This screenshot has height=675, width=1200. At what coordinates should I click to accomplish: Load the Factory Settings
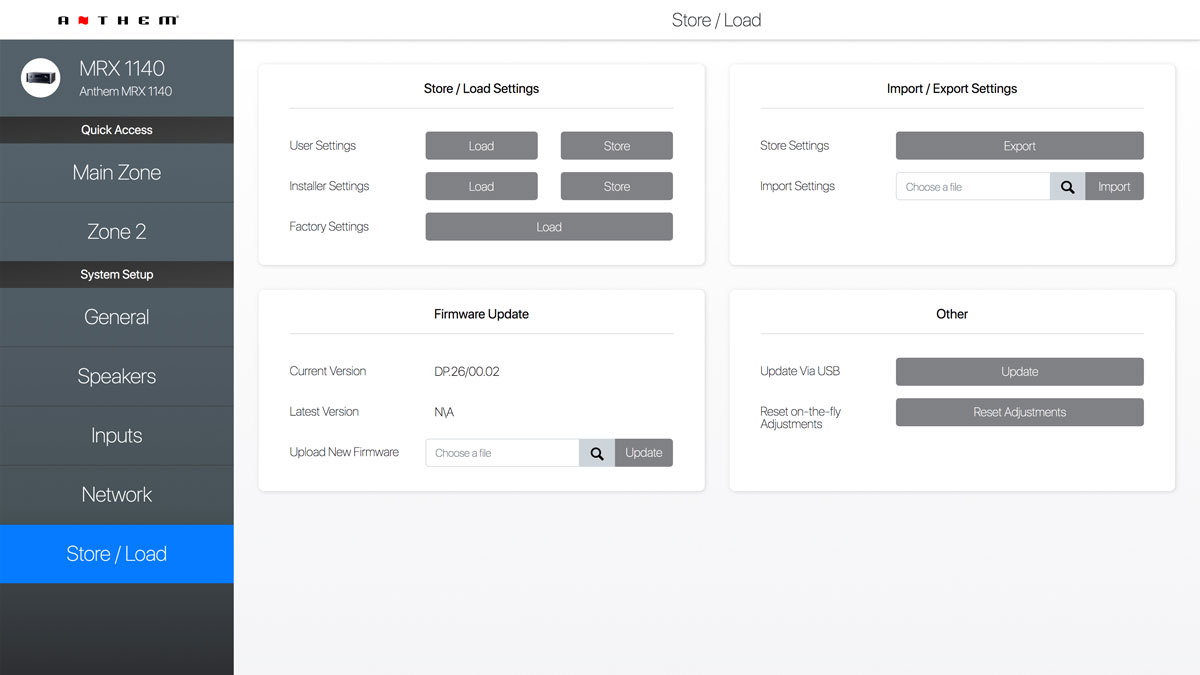click(x=549, y=227)
